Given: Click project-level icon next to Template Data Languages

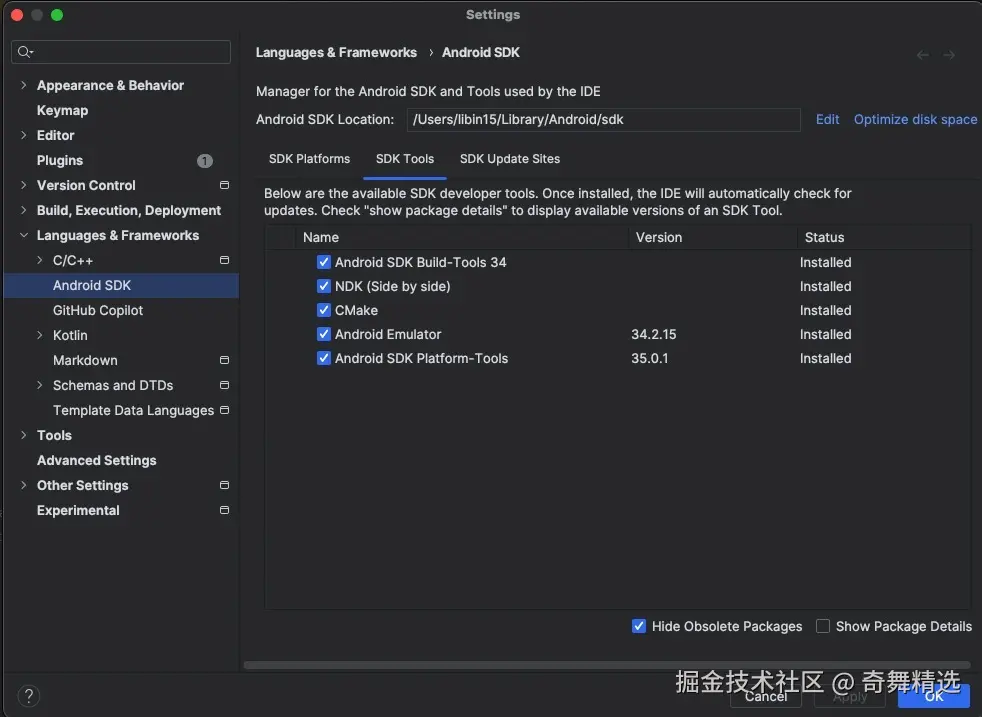Looking at the screenshot, I should [x=224, y=410].
